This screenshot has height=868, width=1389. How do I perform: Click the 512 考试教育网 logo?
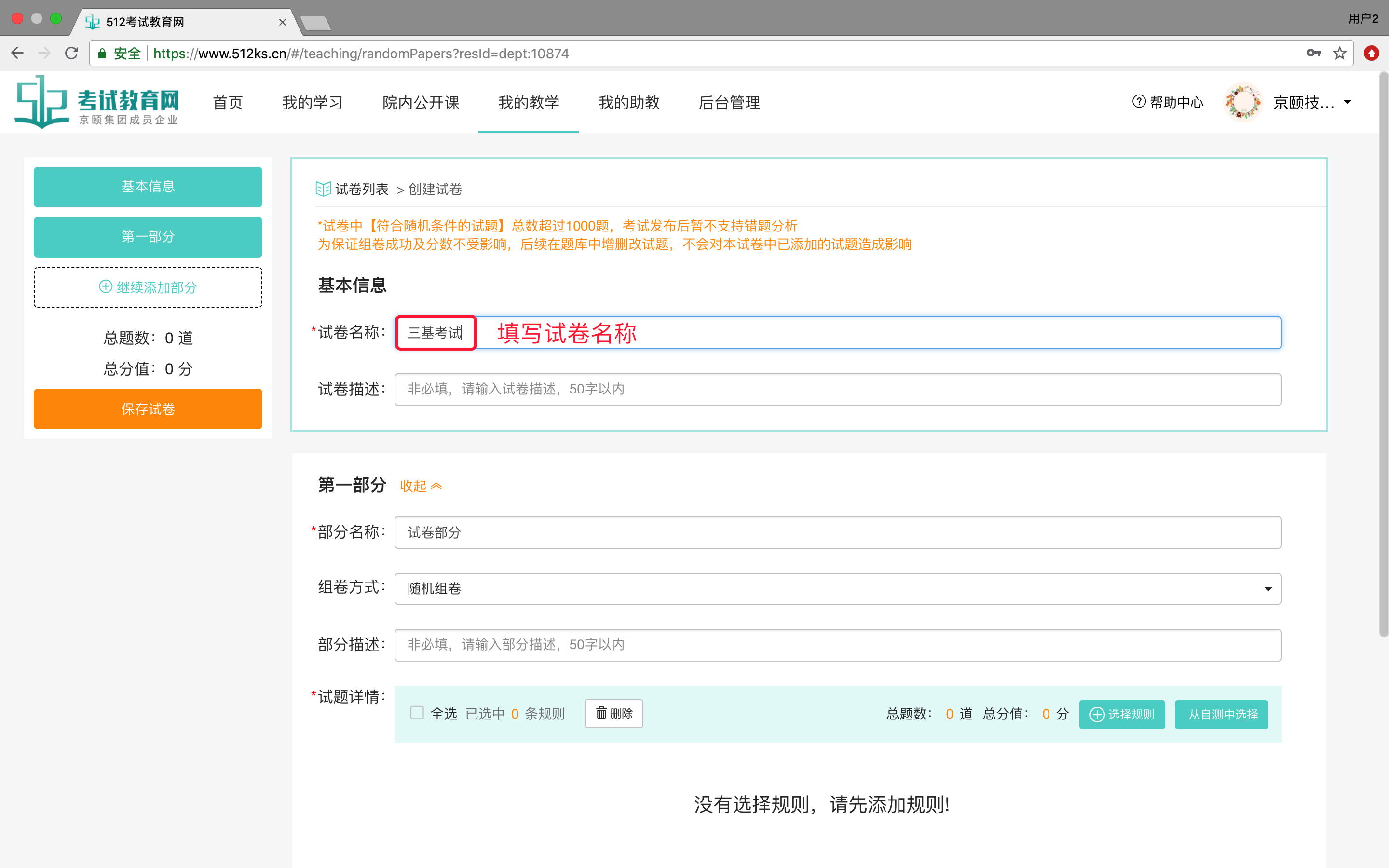pyautogui.click(x=96, y=102)
